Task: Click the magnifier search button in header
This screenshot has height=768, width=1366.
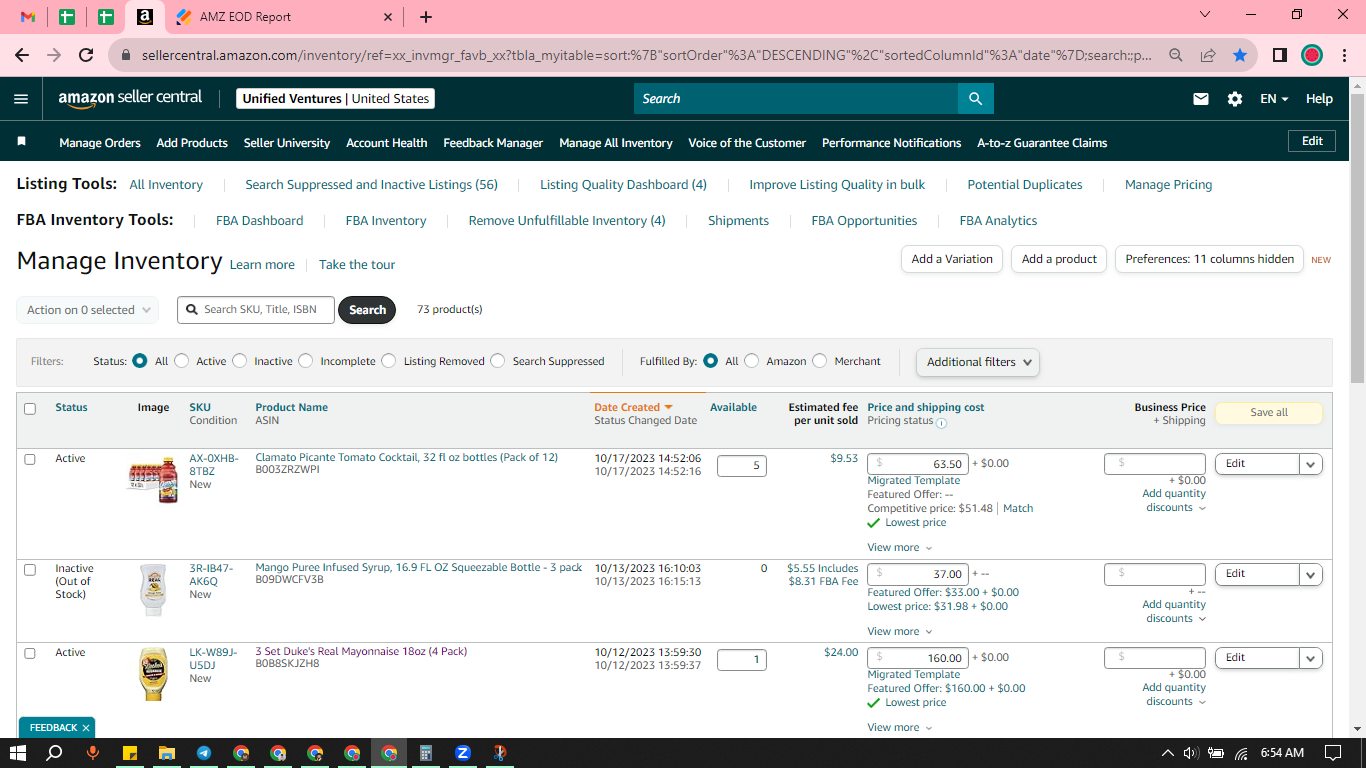Action: click(975, 98)
